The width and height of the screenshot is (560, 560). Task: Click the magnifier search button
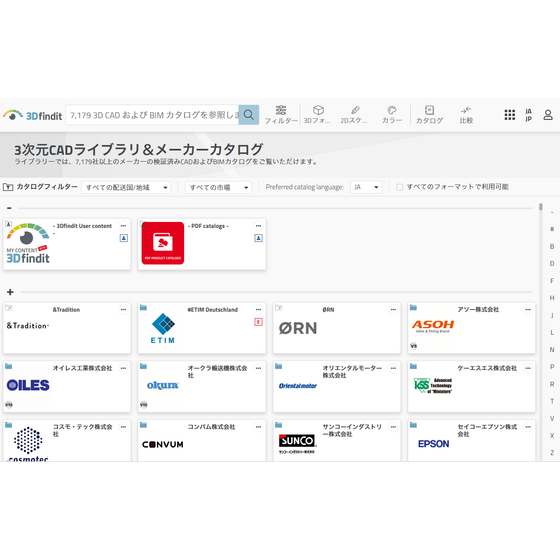[249, 115]
